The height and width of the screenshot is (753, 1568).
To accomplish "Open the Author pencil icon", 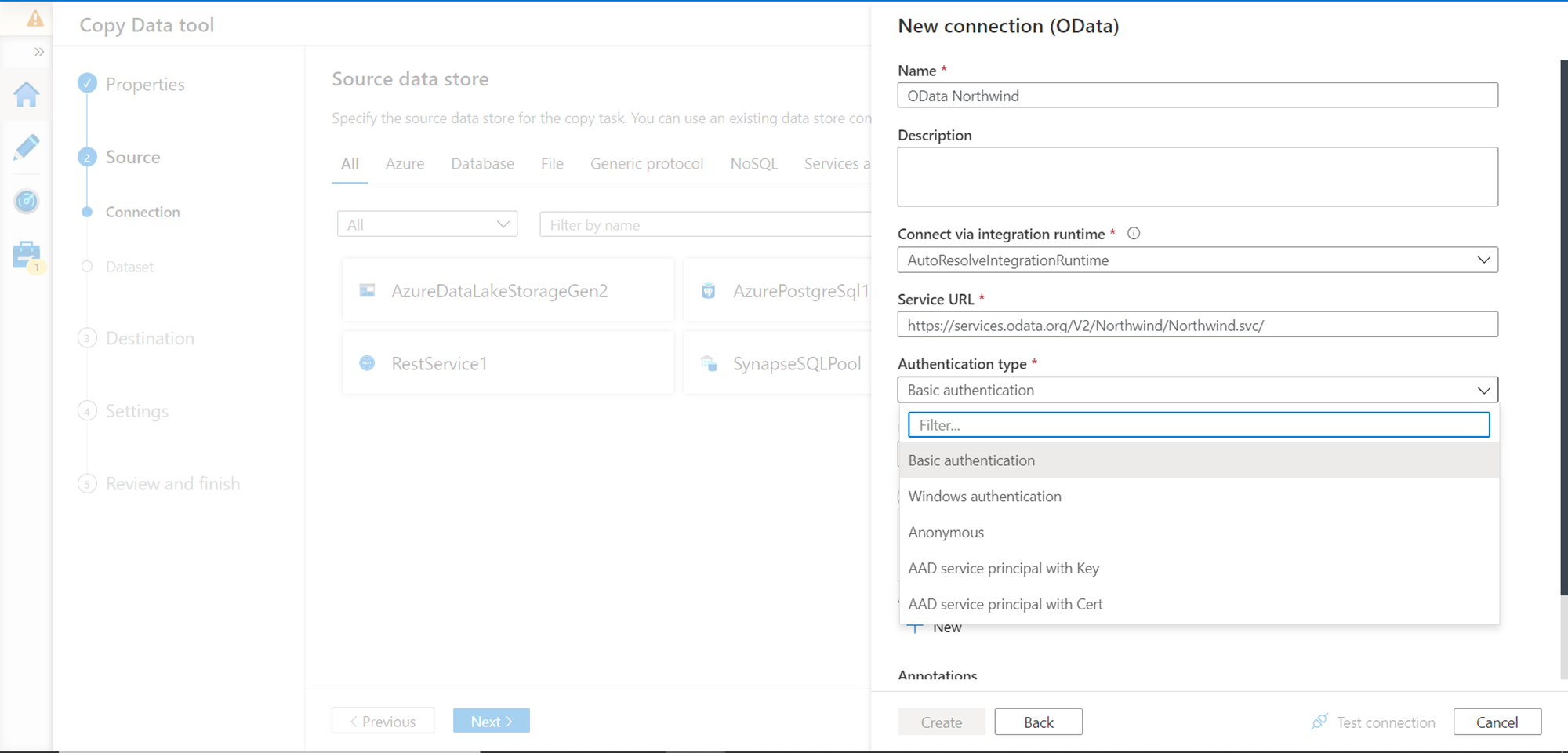I will tap(27, 147).
